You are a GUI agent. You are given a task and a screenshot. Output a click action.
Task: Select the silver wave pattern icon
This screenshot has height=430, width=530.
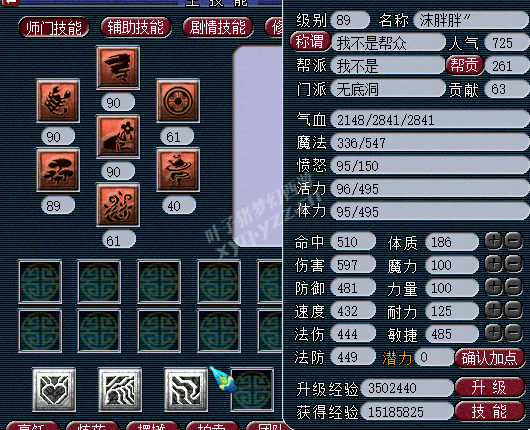coord(120,390)
